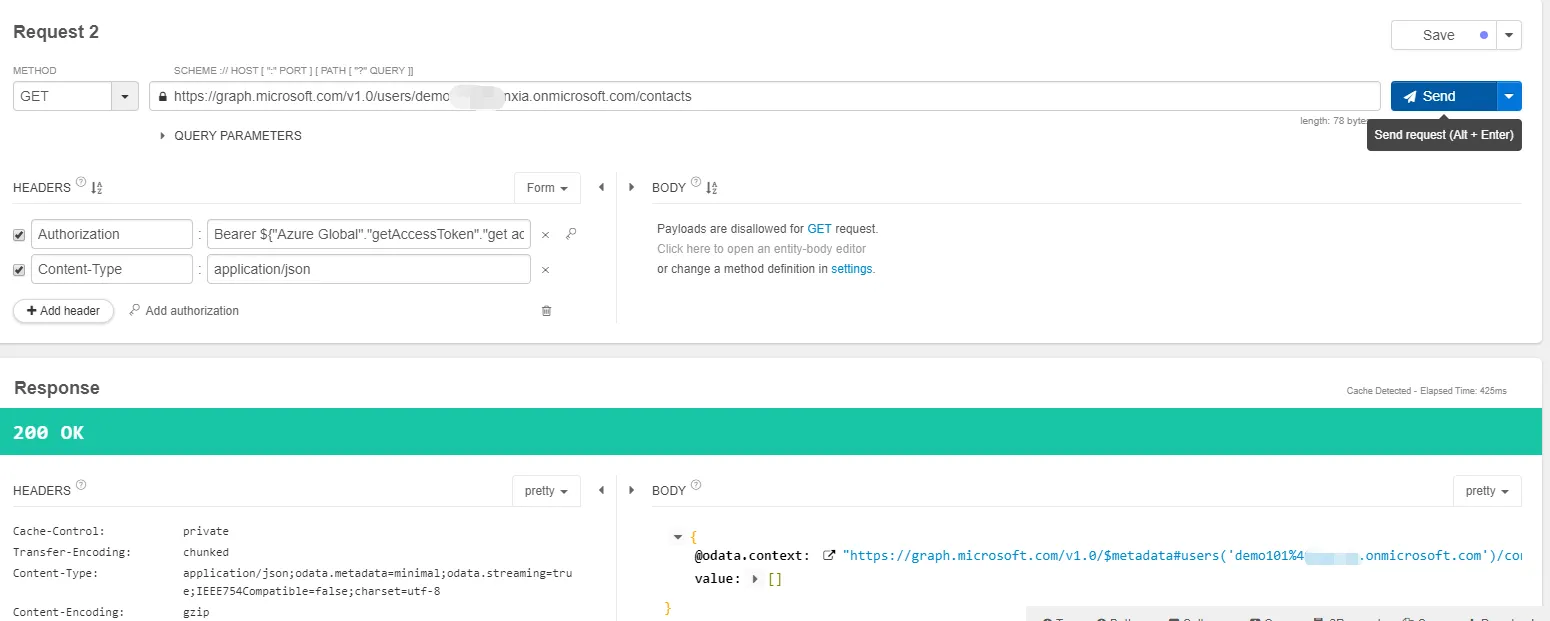Click the Add header button

63,311
